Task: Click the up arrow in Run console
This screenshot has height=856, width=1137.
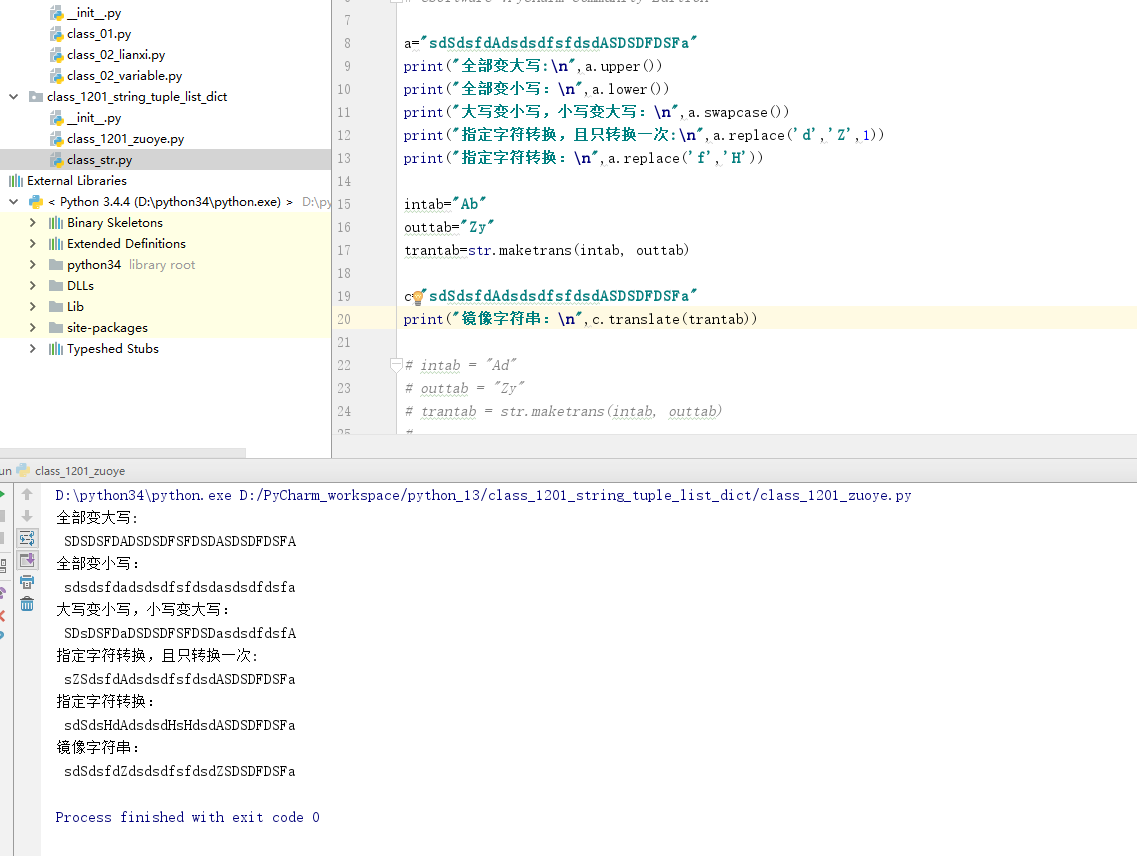Action: 27,494
